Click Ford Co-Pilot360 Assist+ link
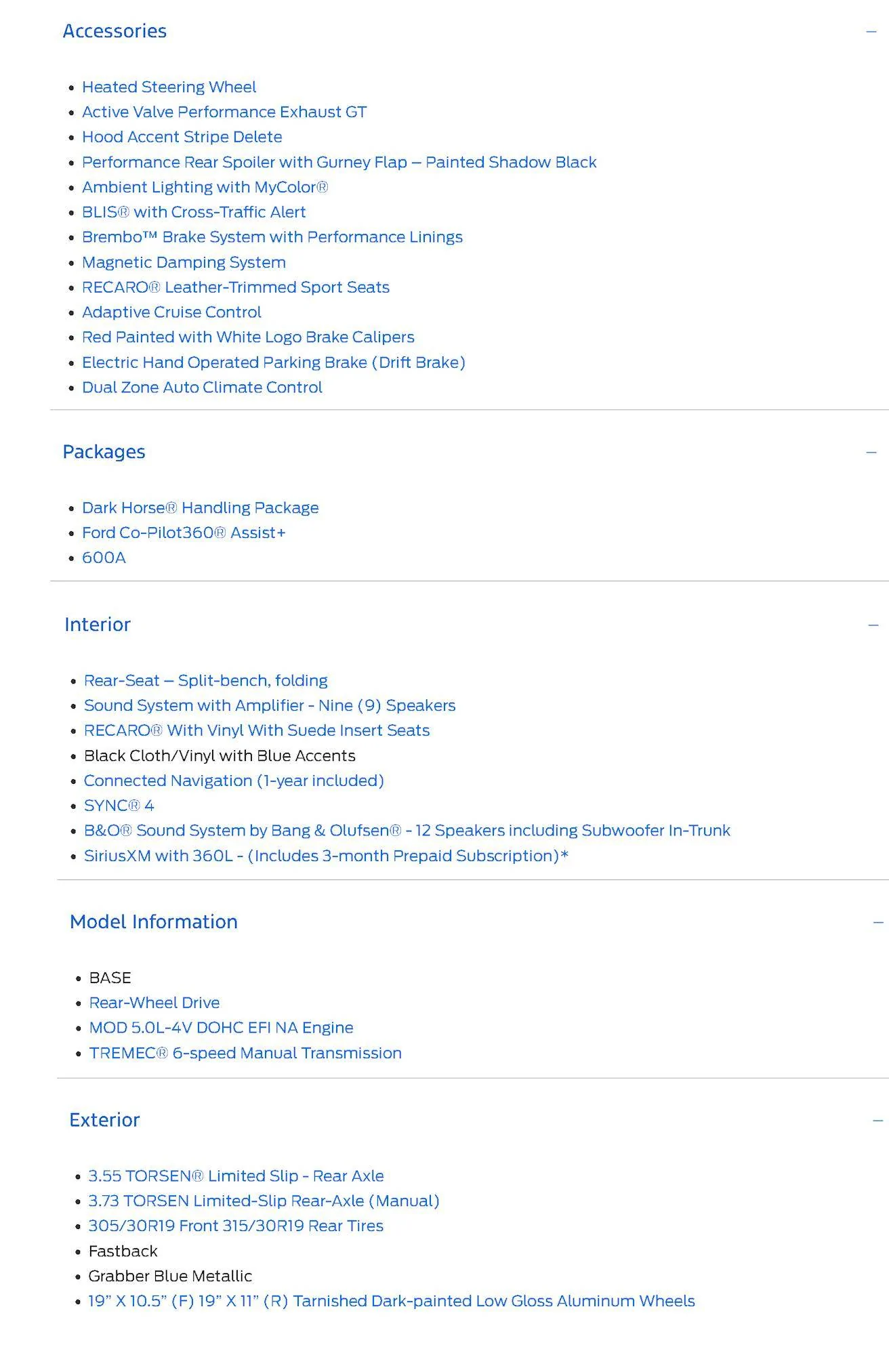This screenshot has height=1372, width=889. (184, 533)
